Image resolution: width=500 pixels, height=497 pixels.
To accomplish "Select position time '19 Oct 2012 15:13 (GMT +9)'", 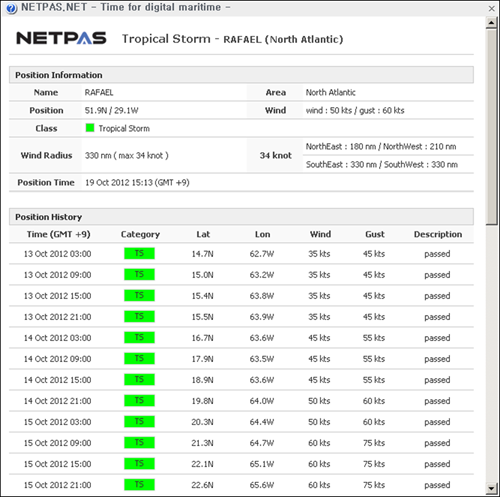I will point(137,182).
